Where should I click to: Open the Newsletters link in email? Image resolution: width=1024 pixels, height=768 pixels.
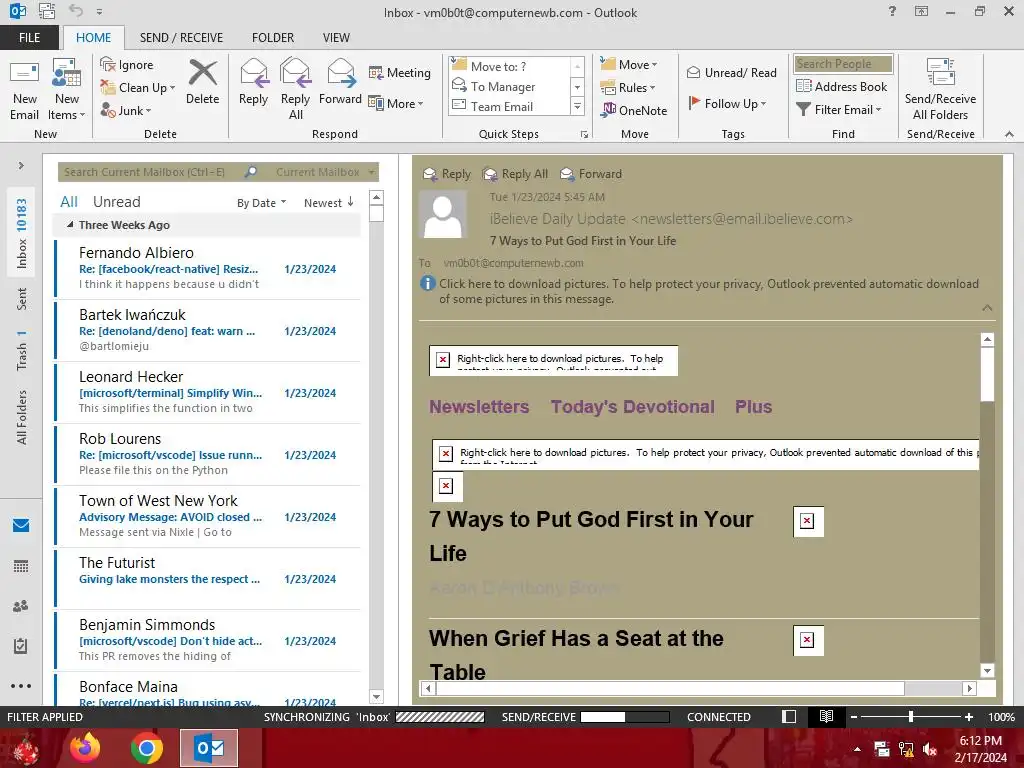(479, 407)
